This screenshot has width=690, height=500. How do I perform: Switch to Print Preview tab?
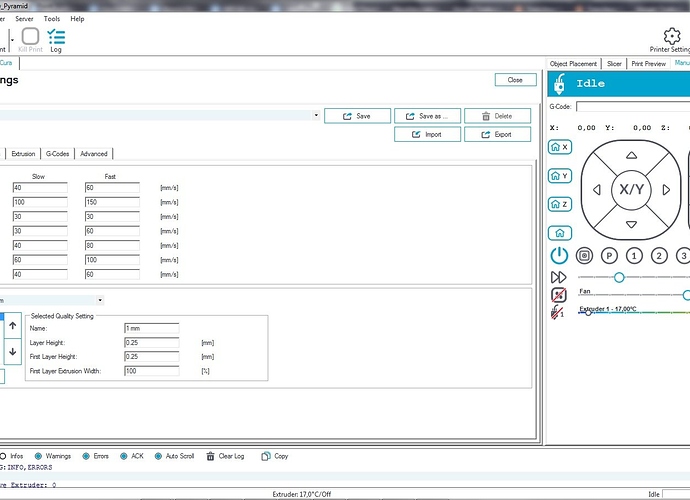(x=649, y=64)
